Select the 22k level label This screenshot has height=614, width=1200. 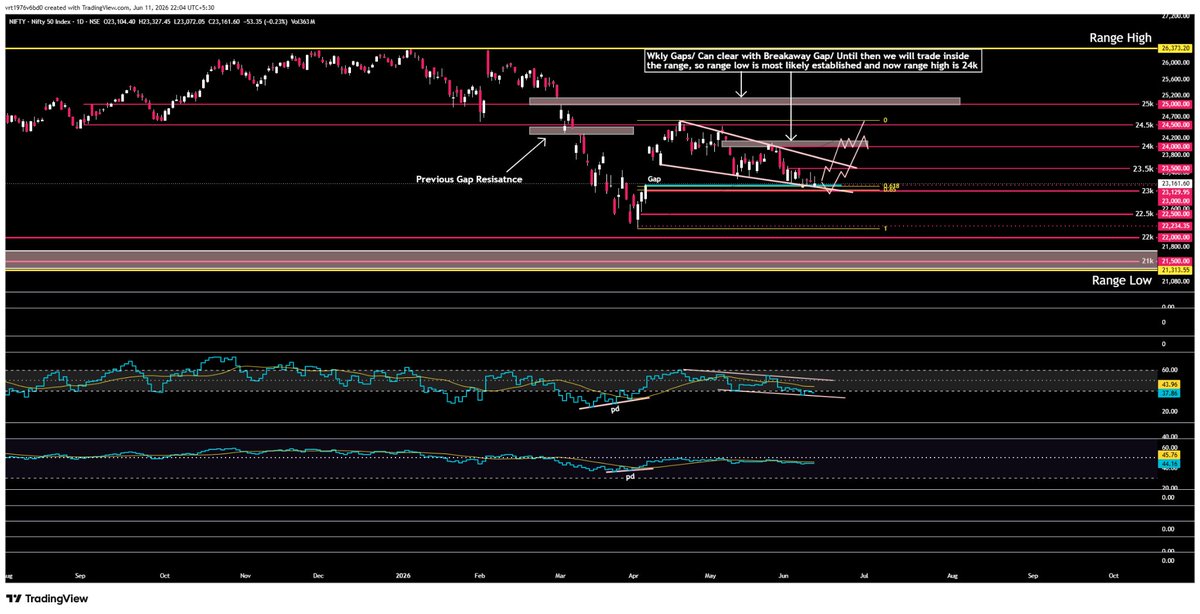[1148, 237]
